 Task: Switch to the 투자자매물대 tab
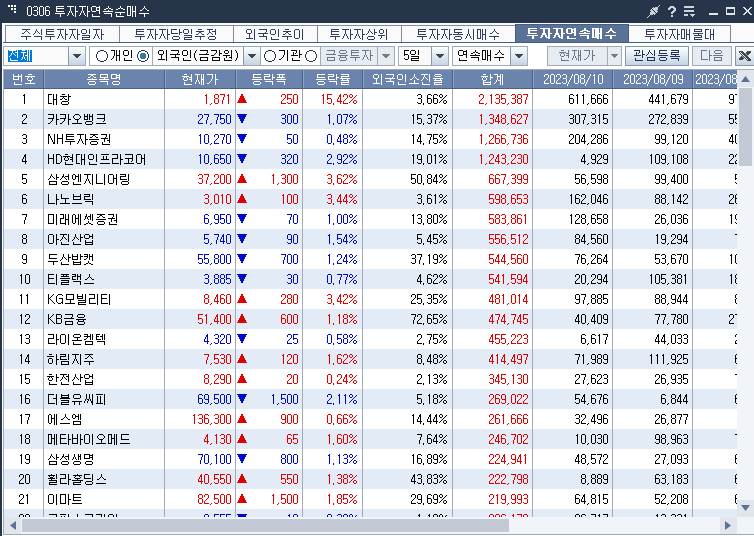(679, 34)
